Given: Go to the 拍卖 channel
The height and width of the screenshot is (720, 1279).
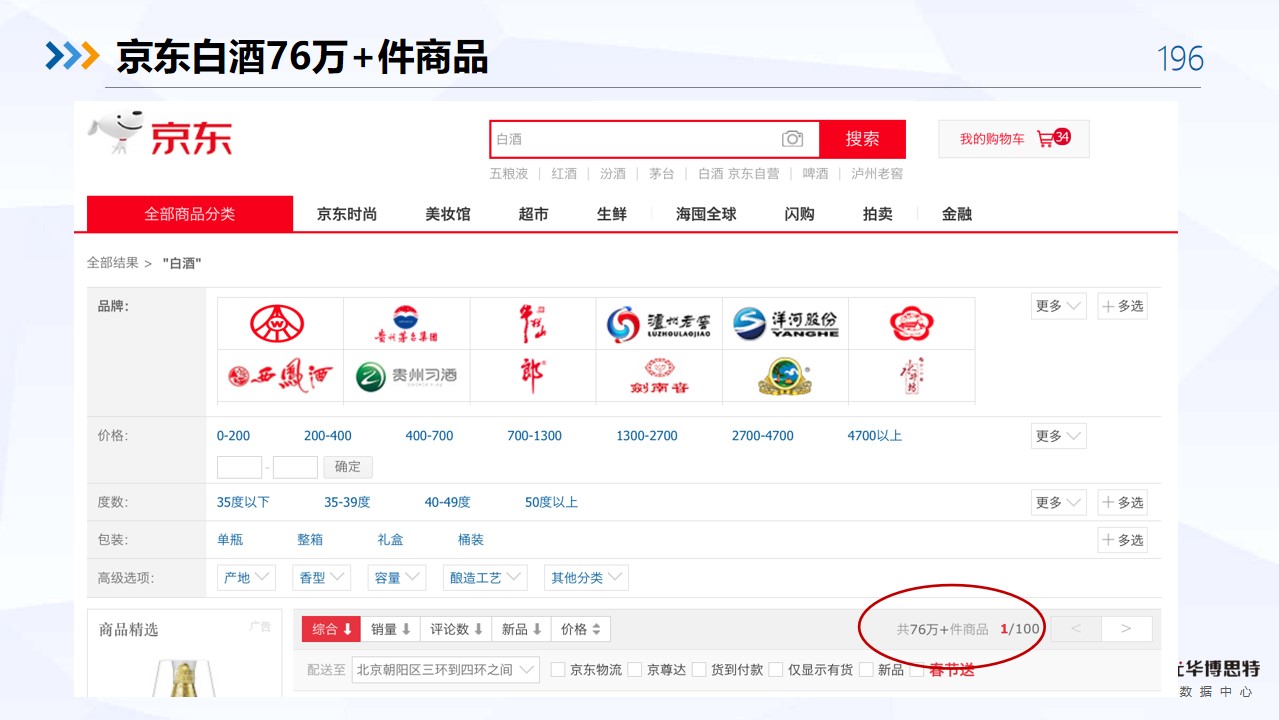Looking at the screenshot, I should point(878,214).
